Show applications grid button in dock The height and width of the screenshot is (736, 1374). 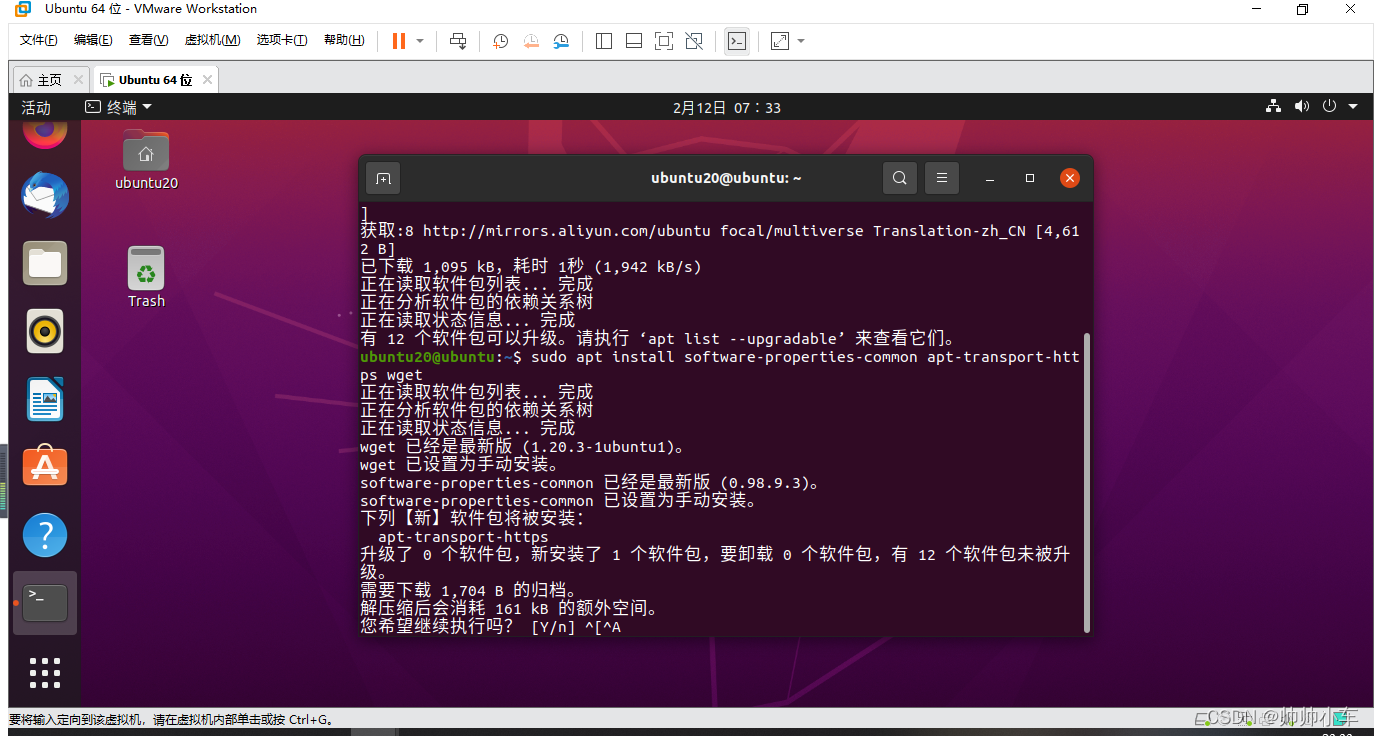(45, 672)
